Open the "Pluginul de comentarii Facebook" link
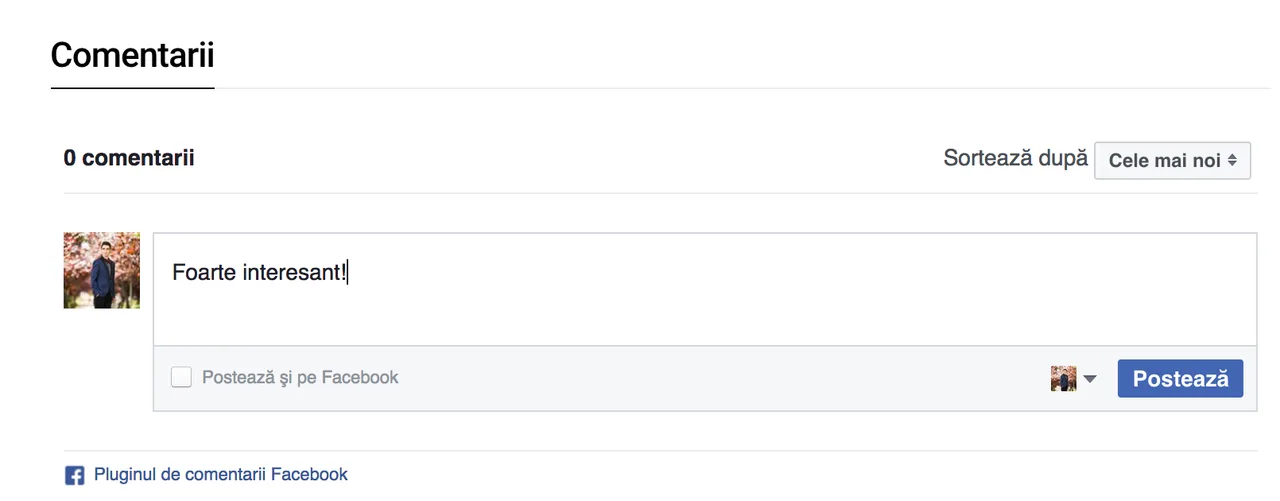 coord(220,474)
